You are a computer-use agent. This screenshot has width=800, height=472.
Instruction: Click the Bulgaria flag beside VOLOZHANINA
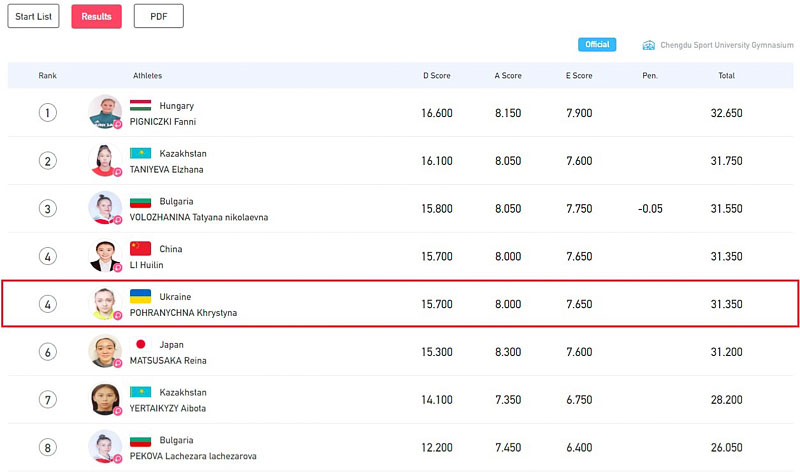[140, 201]
